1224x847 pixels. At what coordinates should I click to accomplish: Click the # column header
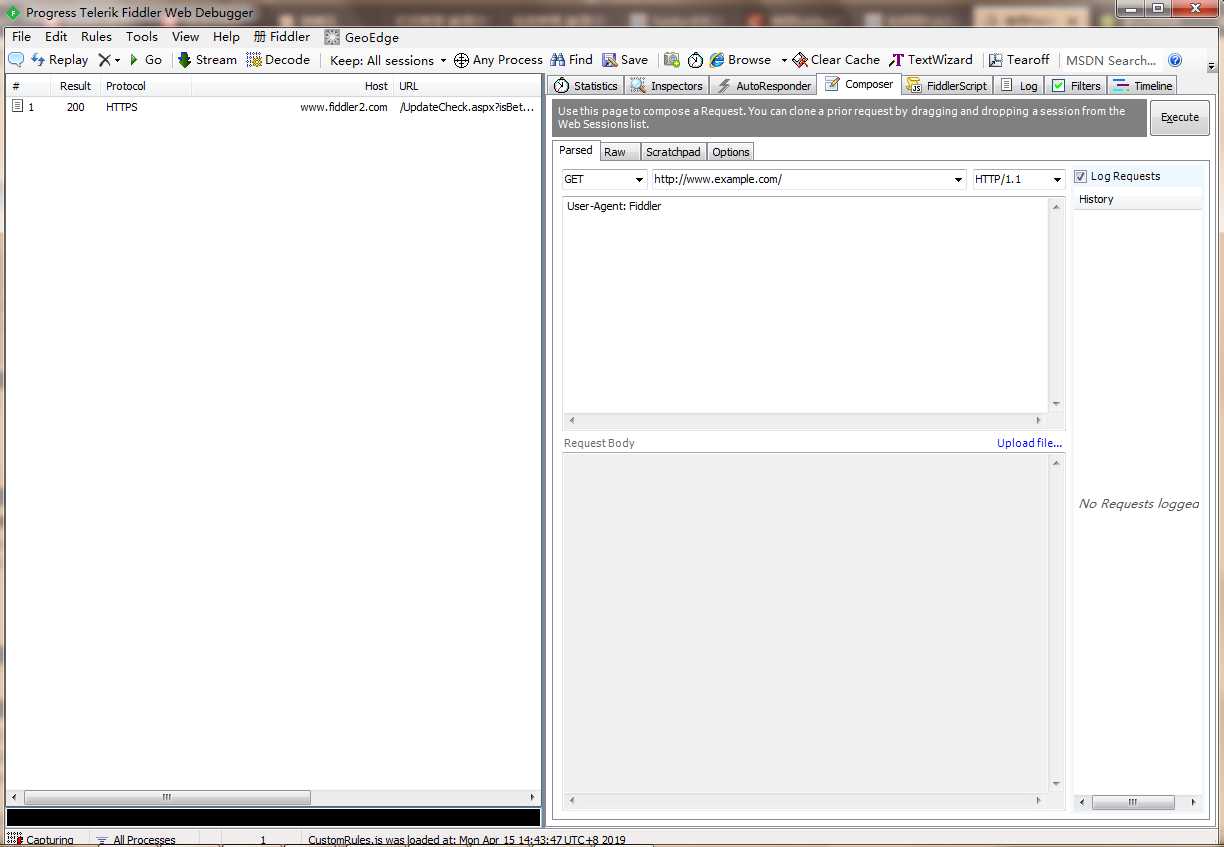[28, 86]
